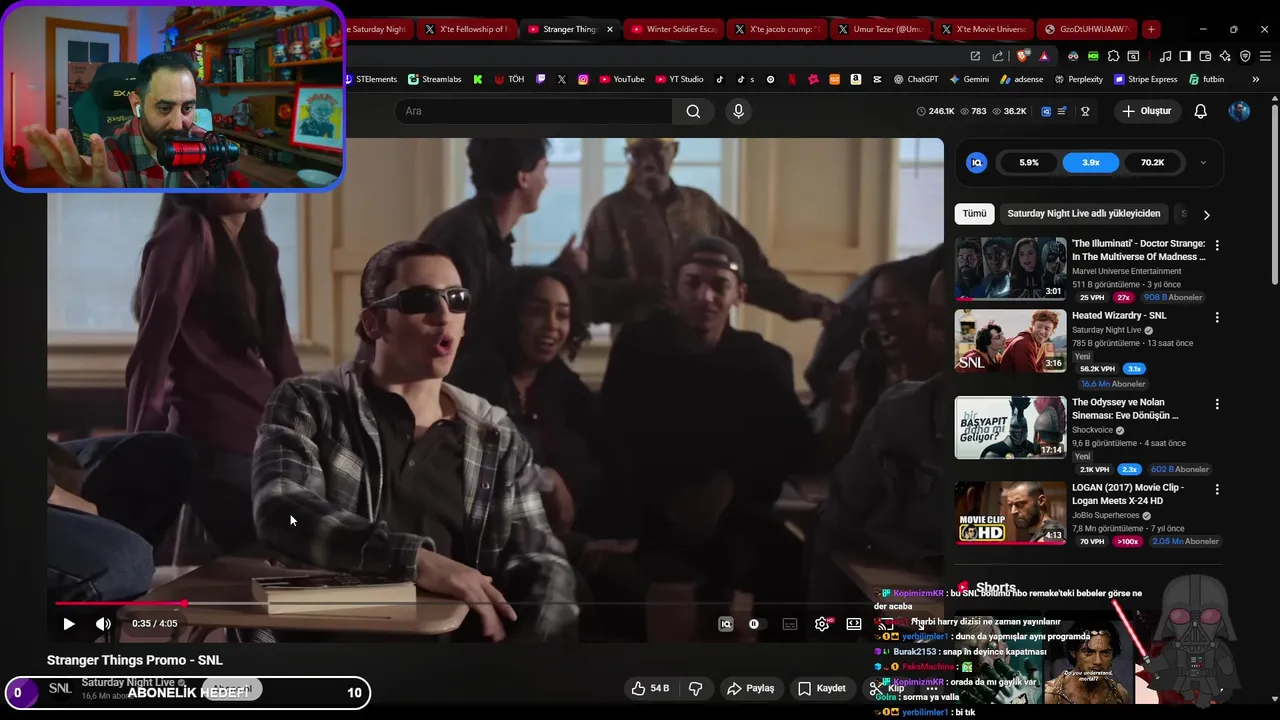Image resolution: width=1280 pixels, height=720 pixels.
Task: Open the account avatar menu
Action: (x=1239, y=111)
